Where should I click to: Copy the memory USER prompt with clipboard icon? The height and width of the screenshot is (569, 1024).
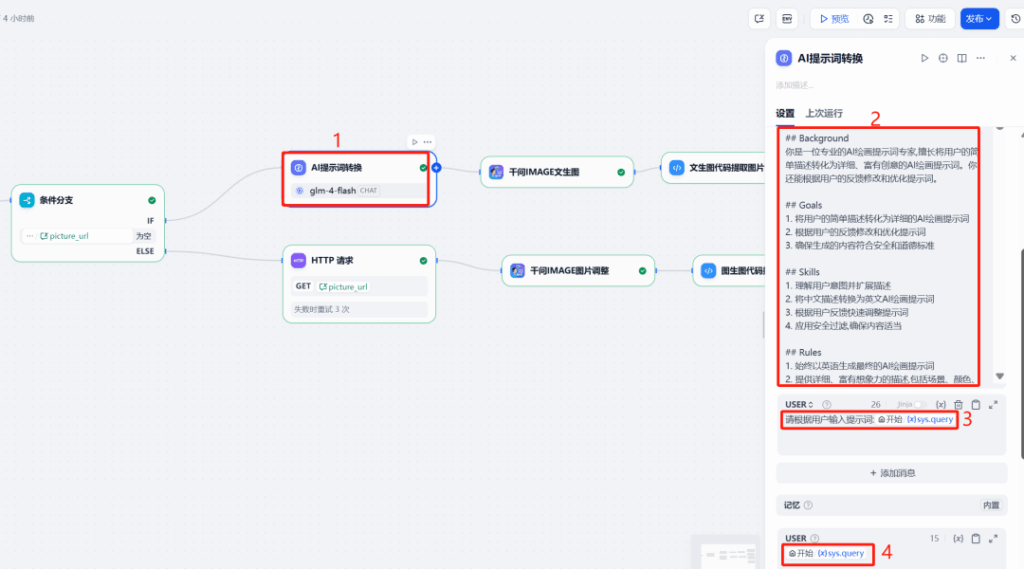(x=976, y=538)
